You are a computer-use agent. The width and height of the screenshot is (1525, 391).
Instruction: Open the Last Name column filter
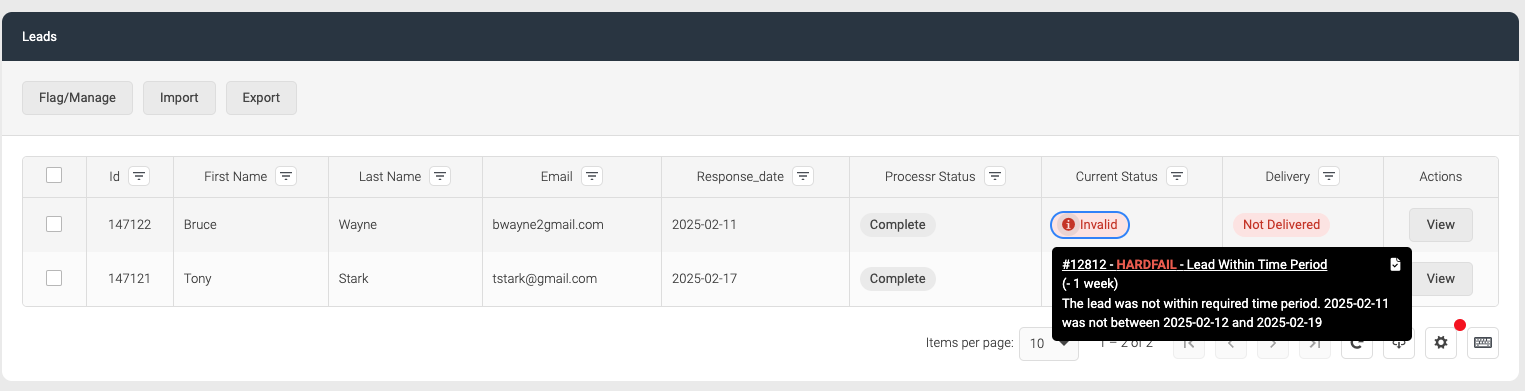tap(440, 177)
